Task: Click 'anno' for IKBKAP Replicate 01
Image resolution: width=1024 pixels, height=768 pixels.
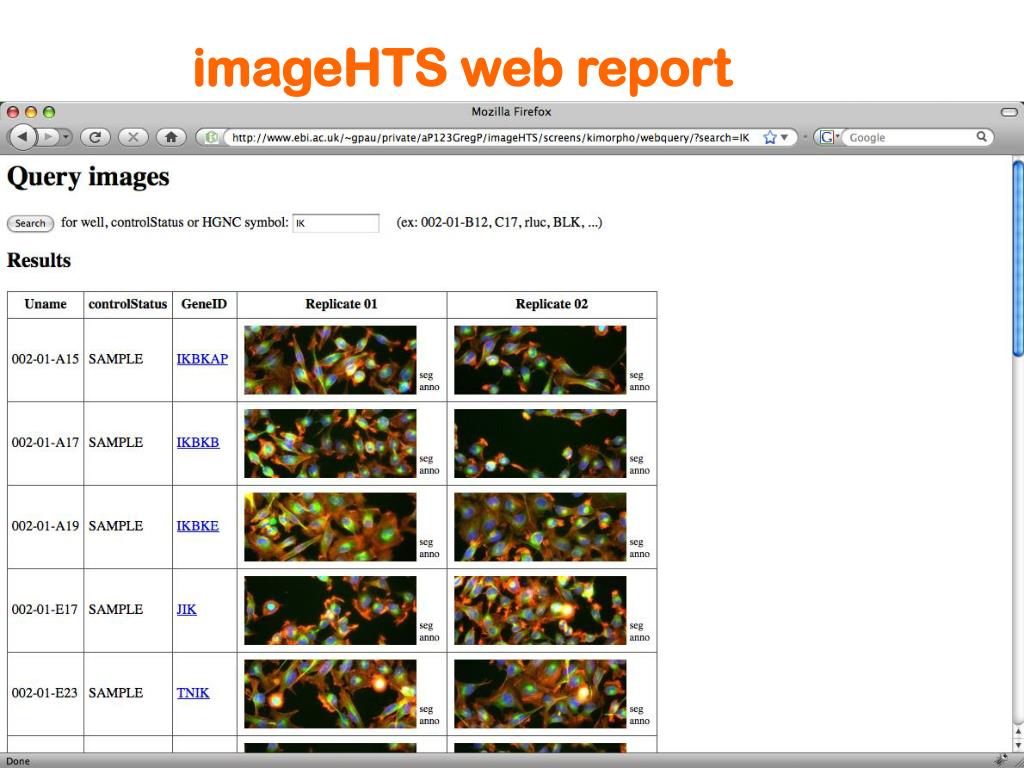Action: click(x=429, y=387)
